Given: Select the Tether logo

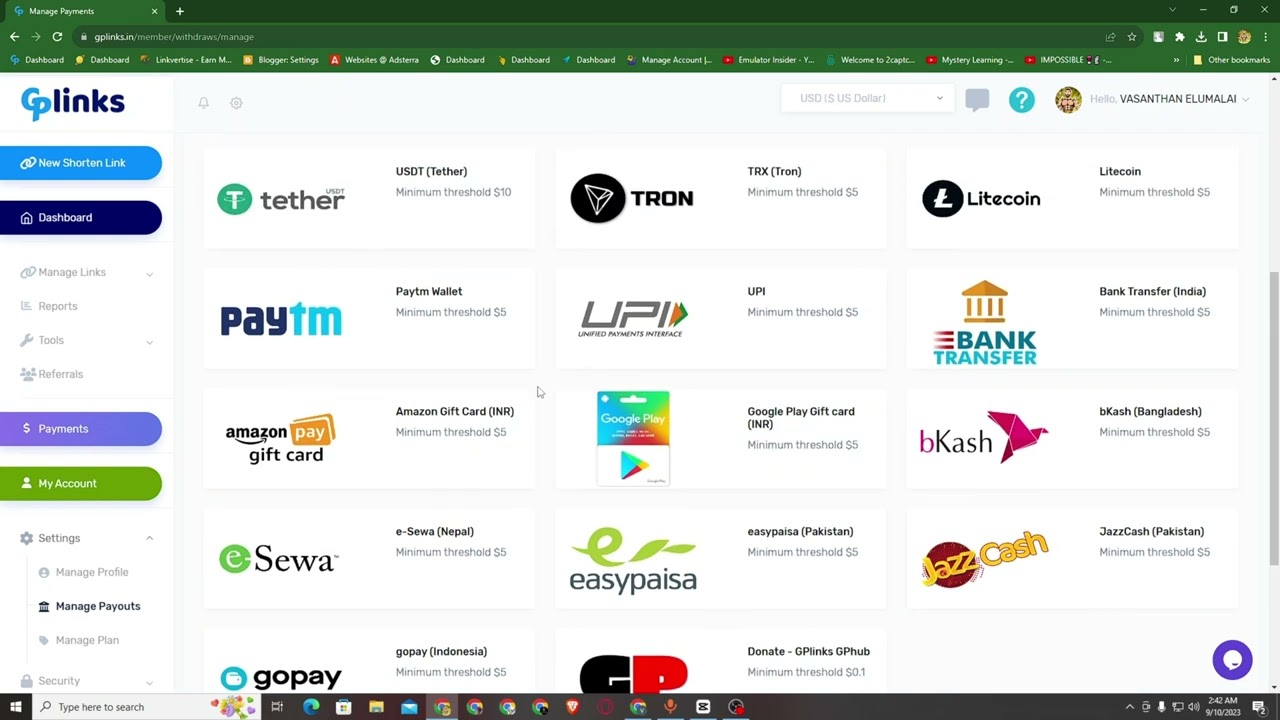Looking at the screenshot, I should click(281, 199).
